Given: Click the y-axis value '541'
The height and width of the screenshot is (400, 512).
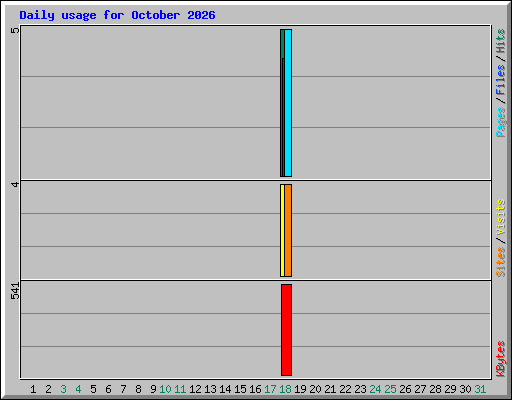Looking at the screenshot, I should pos(15,291).
